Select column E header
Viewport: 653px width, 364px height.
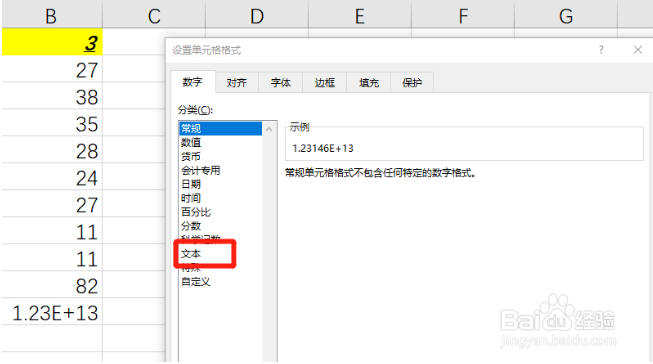360,16
